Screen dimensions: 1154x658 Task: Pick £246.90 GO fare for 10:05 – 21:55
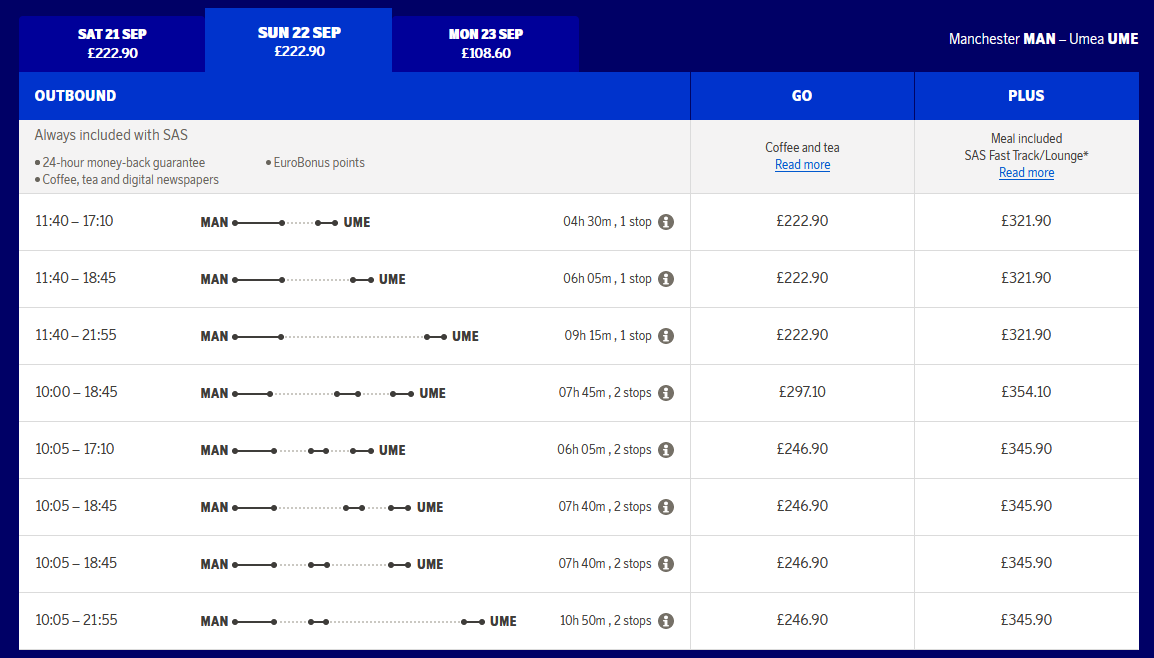pyautogui.click(x=802, y=620)
